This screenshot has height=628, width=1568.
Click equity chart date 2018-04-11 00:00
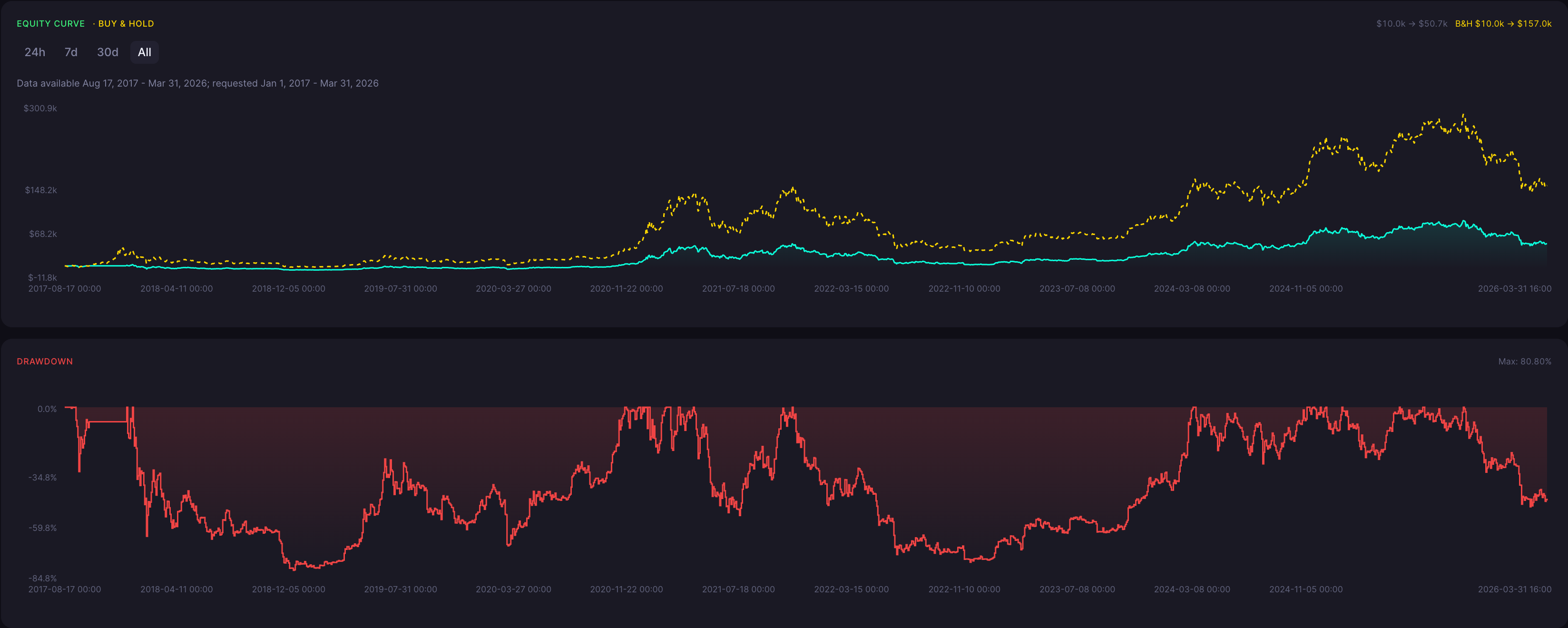coord(176,289)
